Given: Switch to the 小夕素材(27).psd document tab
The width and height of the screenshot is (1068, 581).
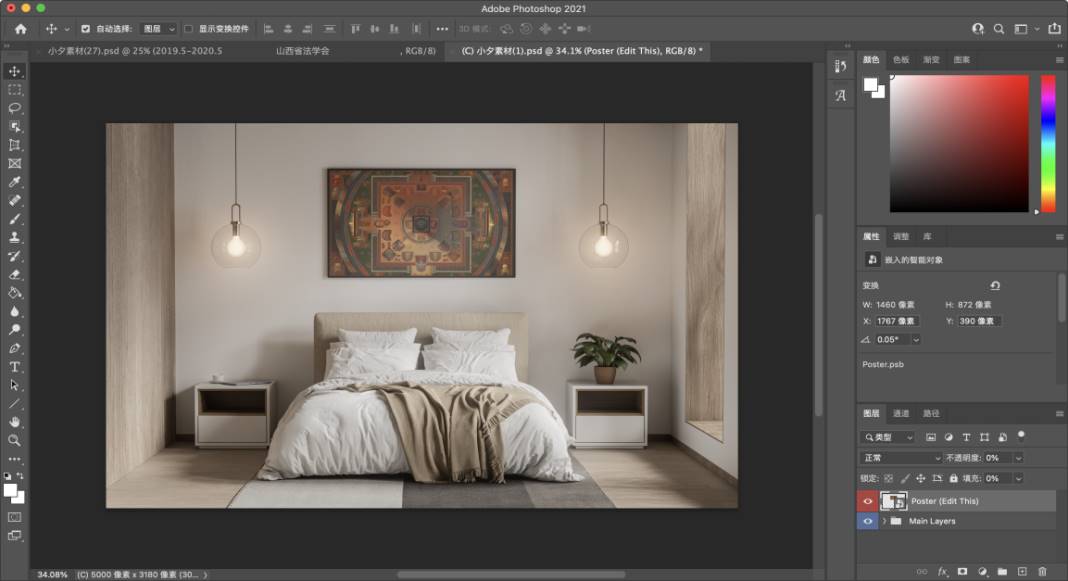Looking at the screenshot, I should coord(128,50).
